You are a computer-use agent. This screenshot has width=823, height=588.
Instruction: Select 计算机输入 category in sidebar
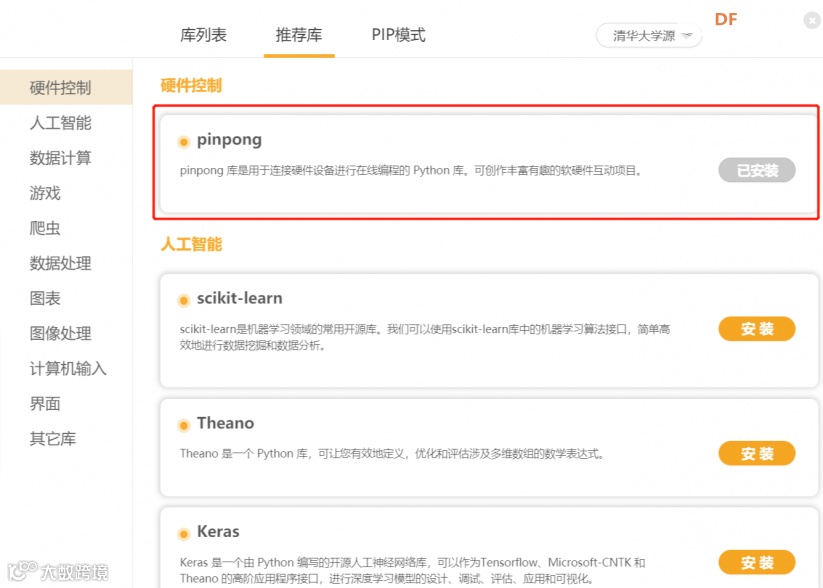pyautogui.click(x=68, y=369)
